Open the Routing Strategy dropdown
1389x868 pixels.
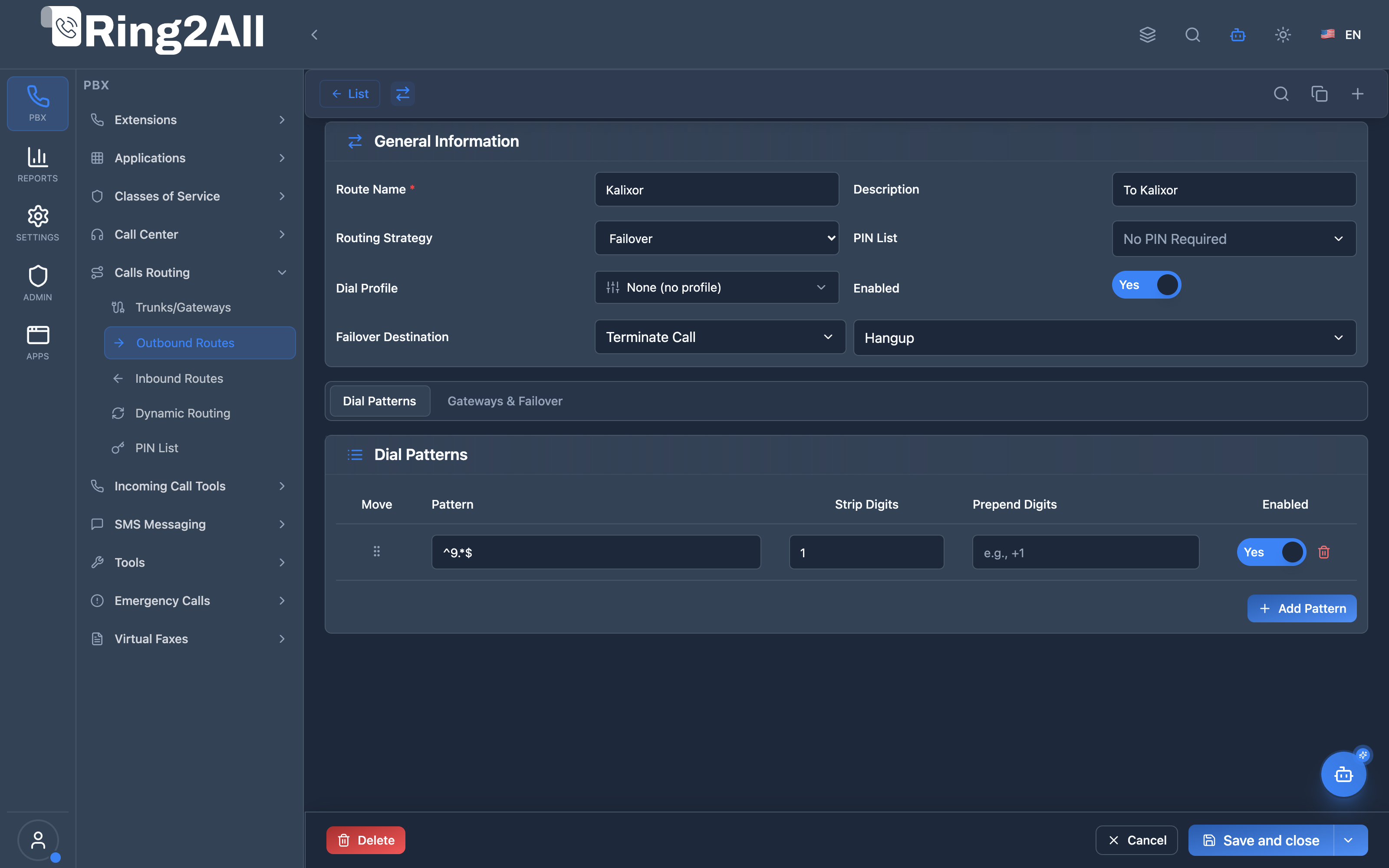click(716, 238)
